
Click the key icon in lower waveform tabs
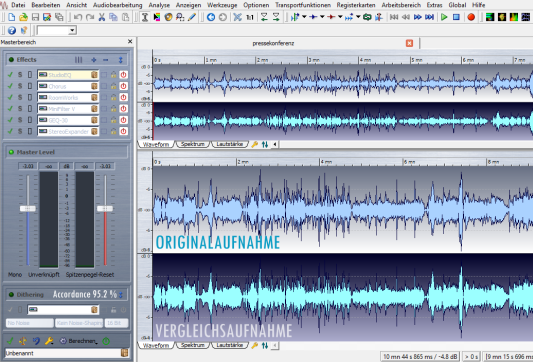(x=254, y=345)
